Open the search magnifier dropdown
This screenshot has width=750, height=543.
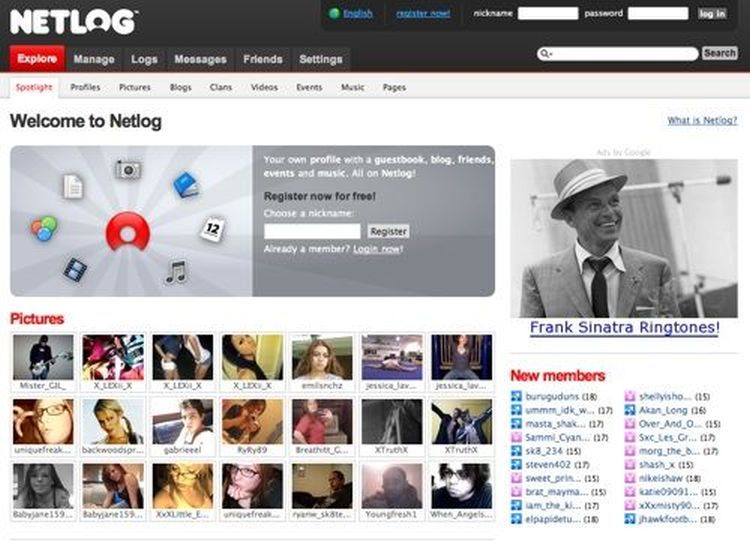(x=545, y=54)
